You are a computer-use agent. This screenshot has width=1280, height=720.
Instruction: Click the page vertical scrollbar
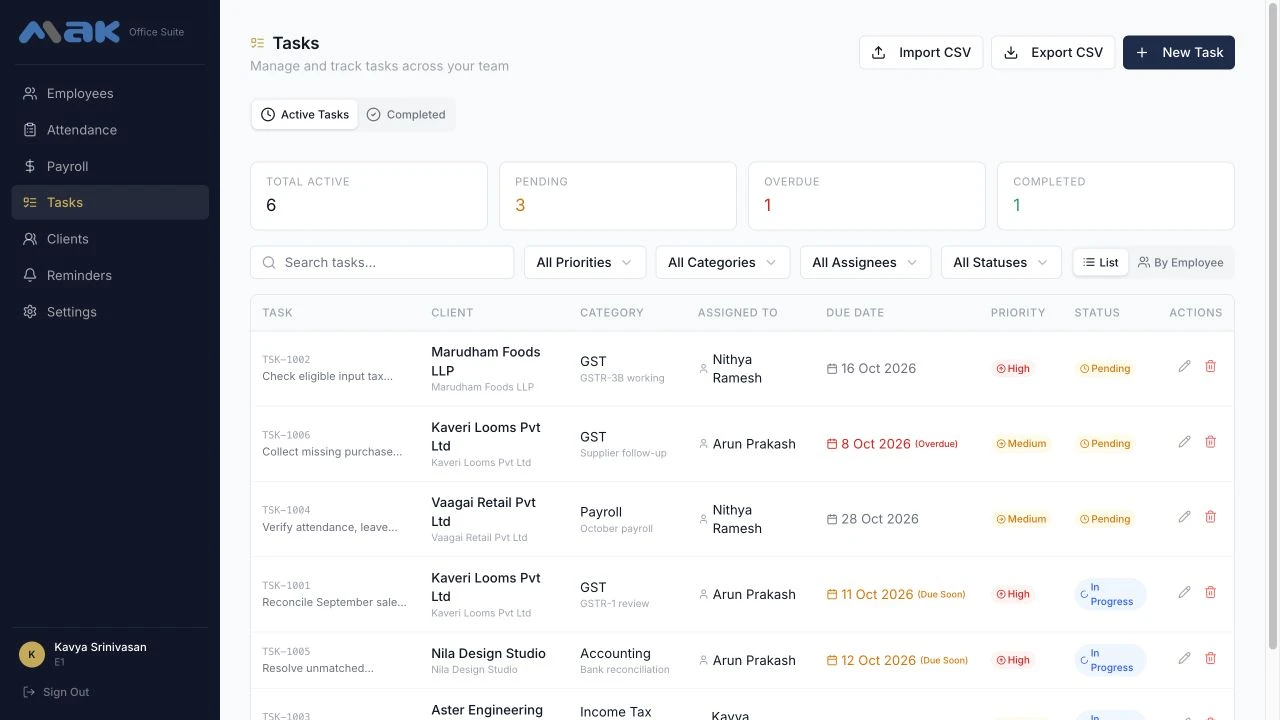click(1273, 325)
